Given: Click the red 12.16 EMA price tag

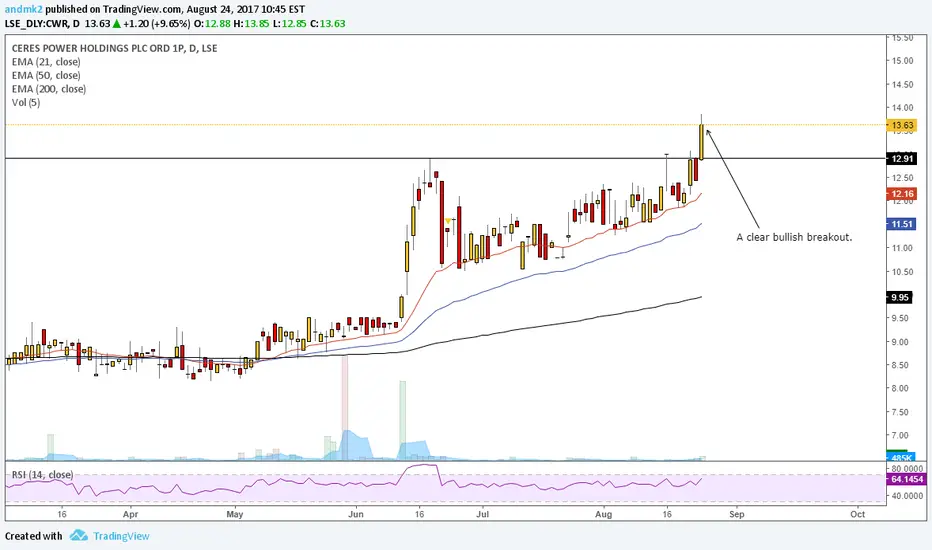Looking at the screenshot, I should pos(902,194).
